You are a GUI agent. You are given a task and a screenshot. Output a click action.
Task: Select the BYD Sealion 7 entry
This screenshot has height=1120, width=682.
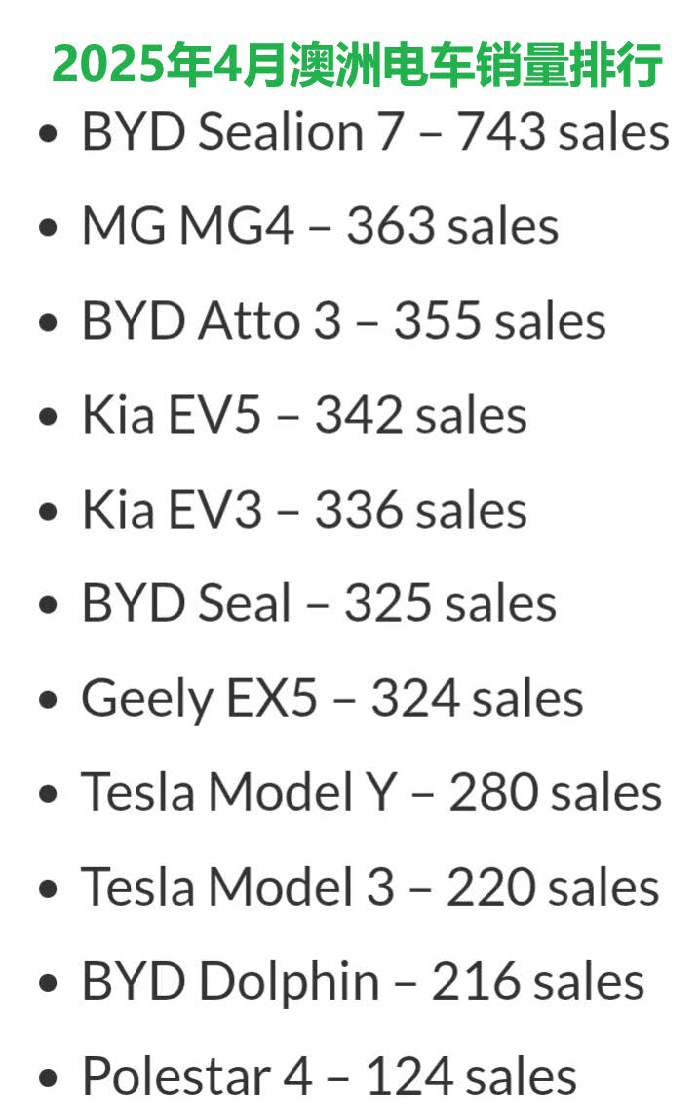coord(376,132)
